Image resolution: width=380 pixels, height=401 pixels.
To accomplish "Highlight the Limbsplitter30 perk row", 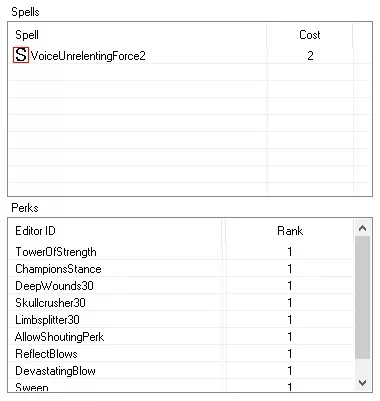I will coord(181,320).
